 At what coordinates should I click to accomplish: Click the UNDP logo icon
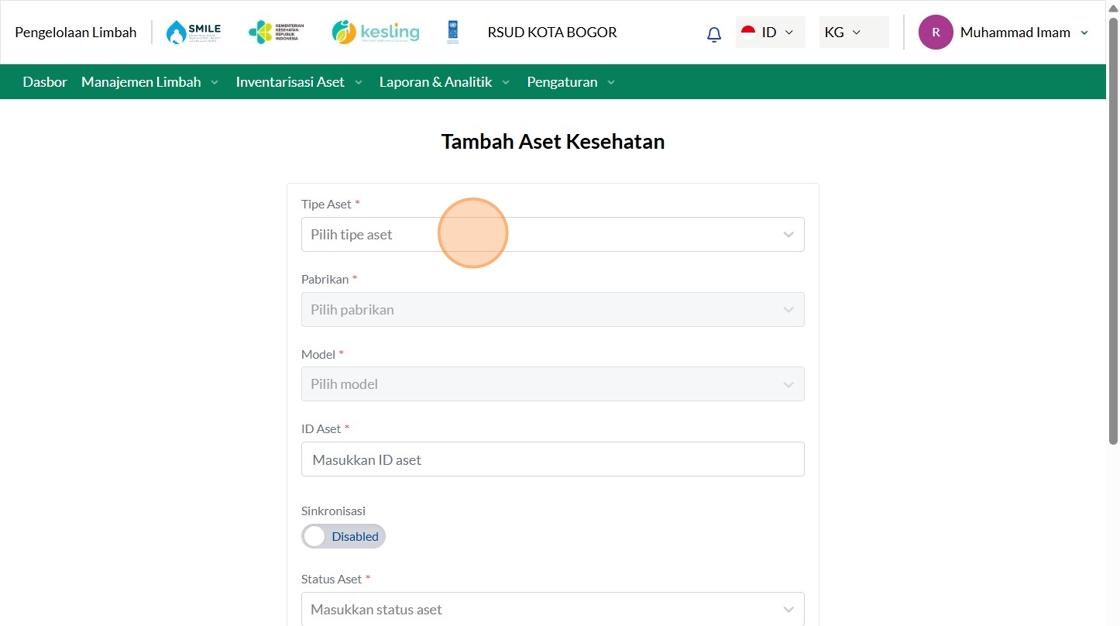(x=453, y=32)
